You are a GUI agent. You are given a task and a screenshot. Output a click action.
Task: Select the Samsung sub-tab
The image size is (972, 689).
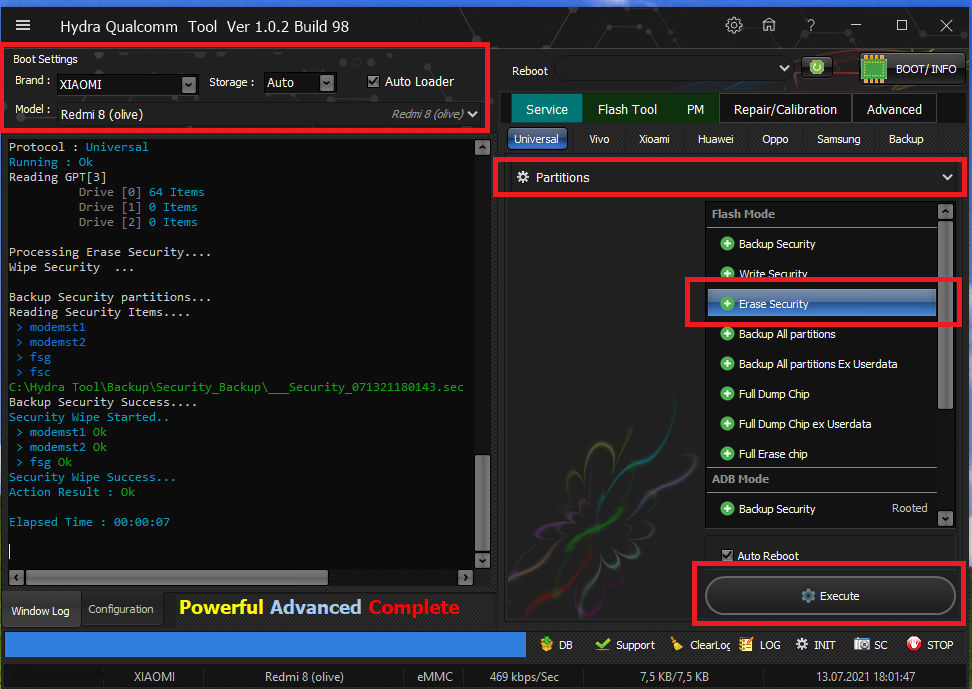click(x=838, y=139)
